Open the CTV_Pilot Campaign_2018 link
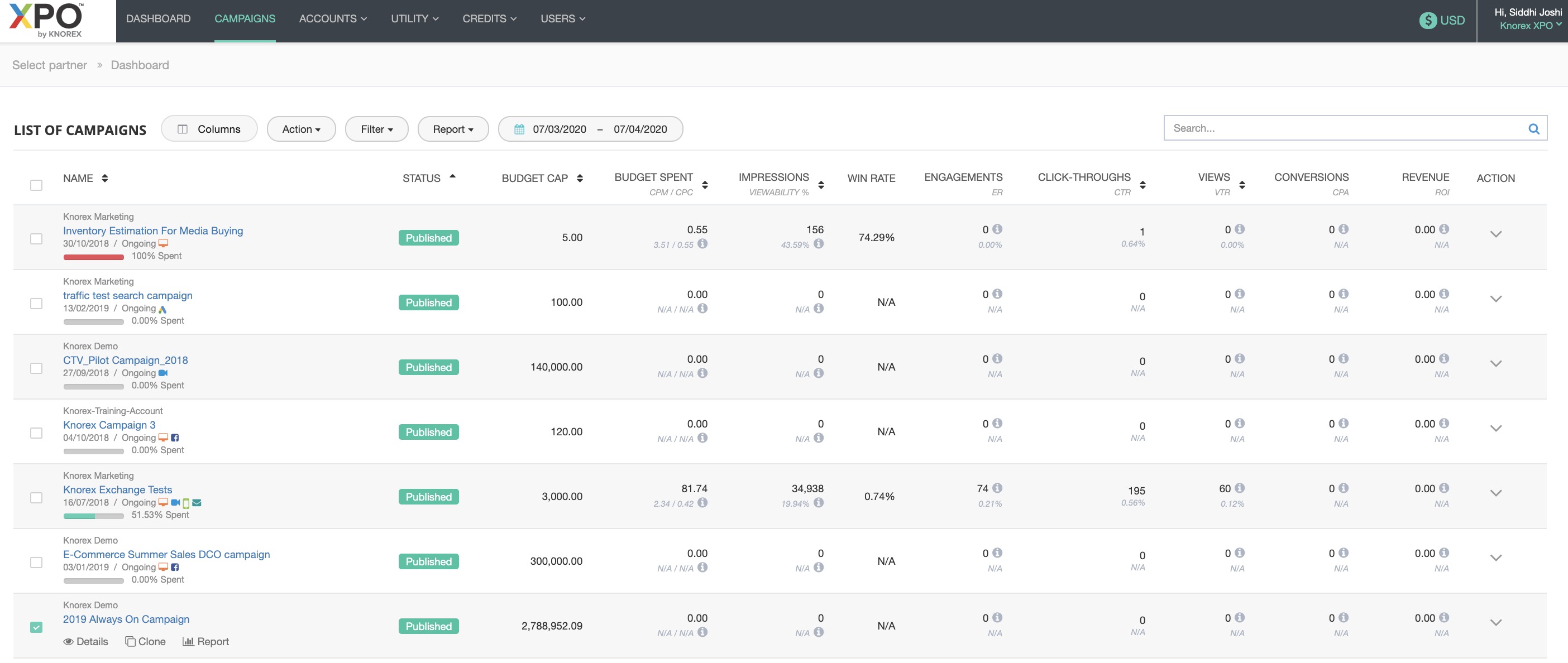Screen dimensions: 1568x663 click(x=126, y=360)
